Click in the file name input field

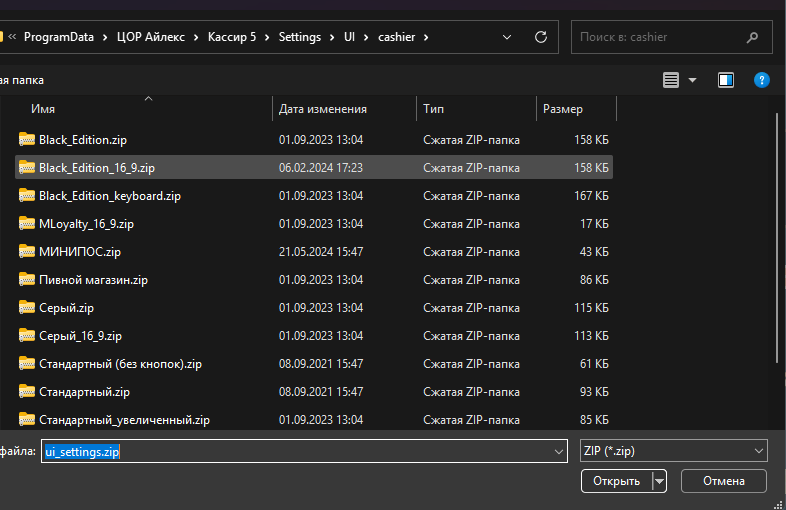click(300, 451)
